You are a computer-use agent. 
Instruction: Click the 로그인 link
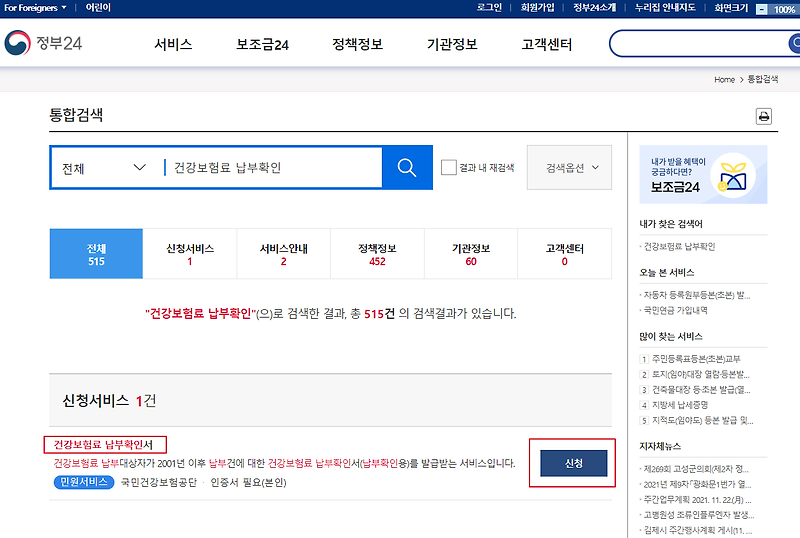click(489, 8)
